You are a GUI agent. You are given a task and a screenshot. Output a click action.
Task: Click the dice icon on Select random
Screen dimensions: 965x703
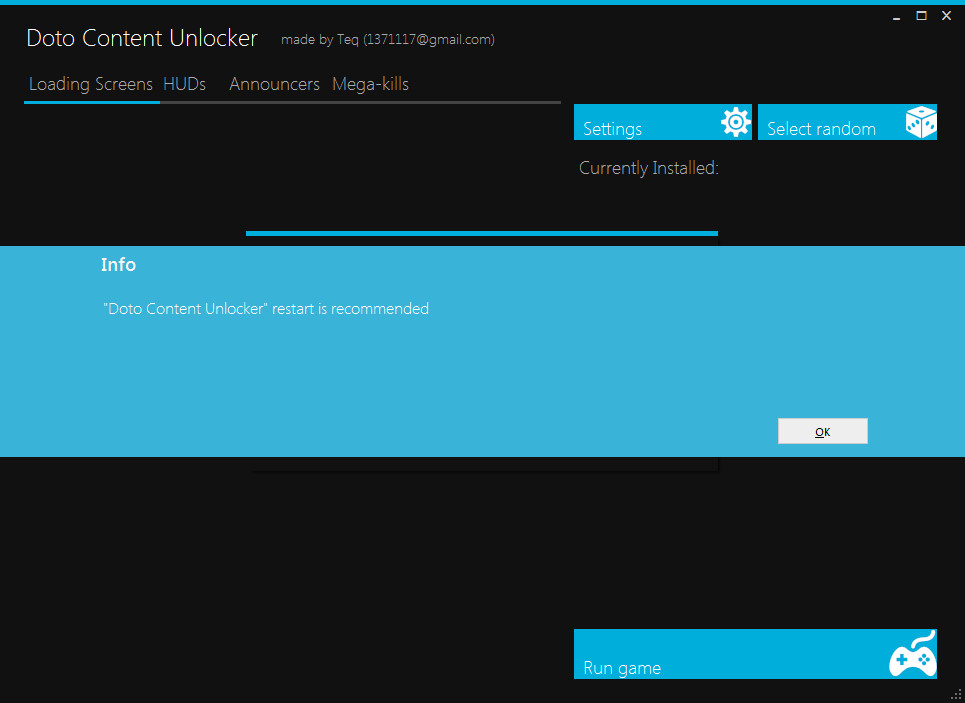pos(920,122)
